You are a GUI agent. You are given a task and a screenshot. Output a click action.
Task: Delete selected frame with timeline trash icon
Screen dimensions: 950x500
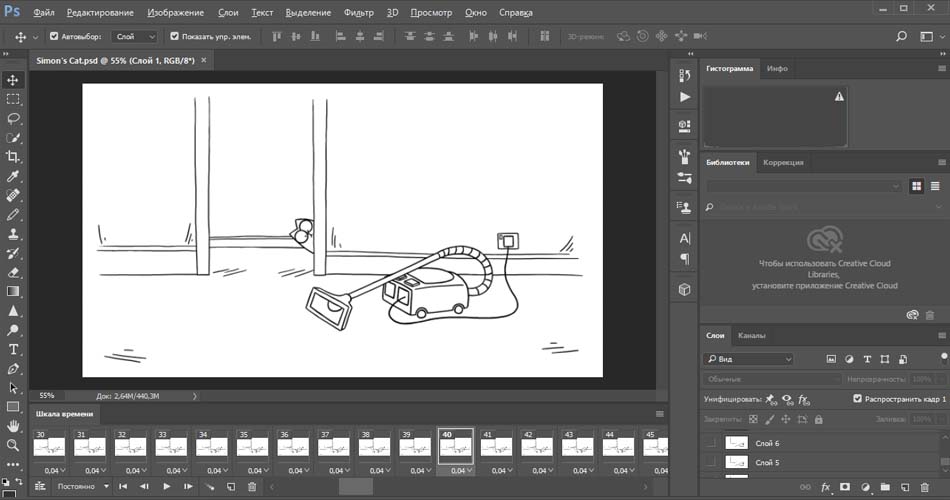click(252, 487)
